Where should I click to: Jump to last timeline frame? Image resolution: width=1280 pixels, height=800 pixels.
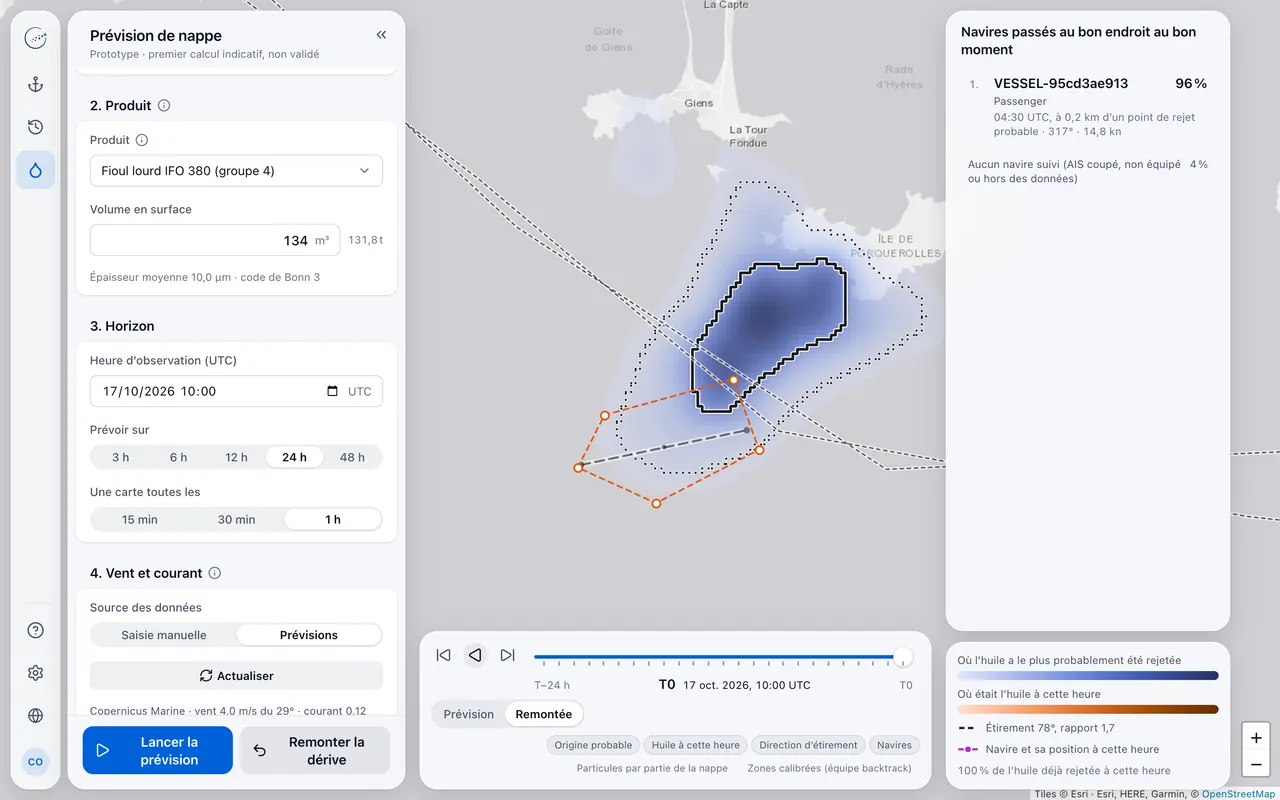point(507,655)
